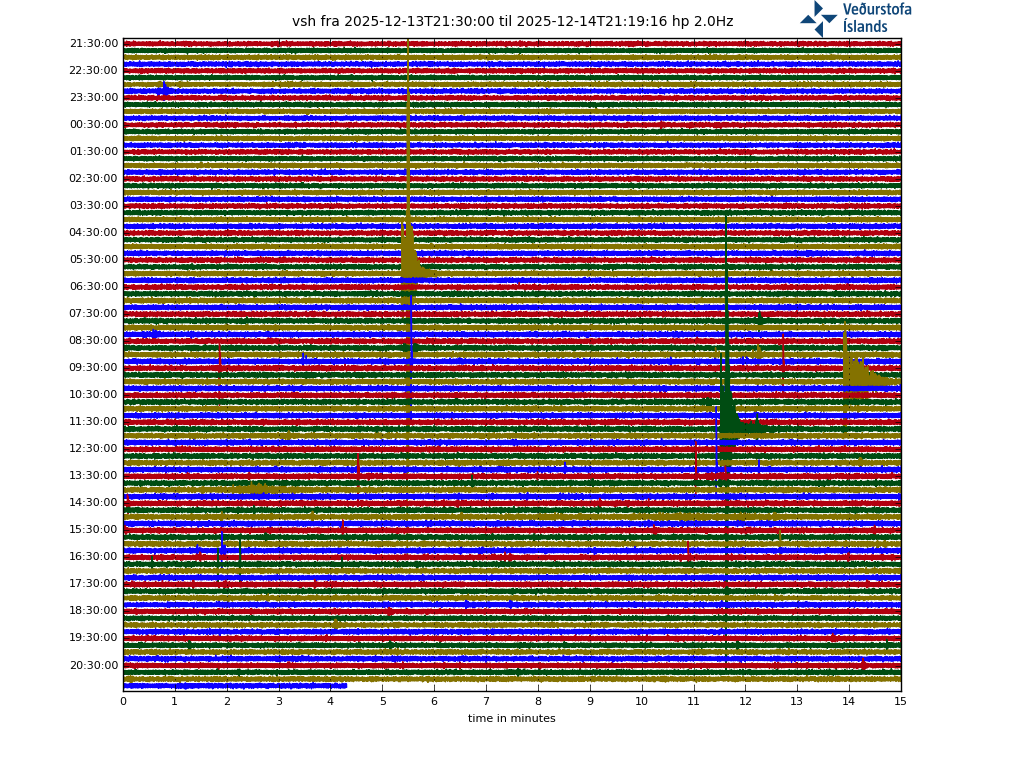Click the chart title starting with 'vsh fra'
The height and width of the screenshot is (768, 1024).
tap(512, 22)
